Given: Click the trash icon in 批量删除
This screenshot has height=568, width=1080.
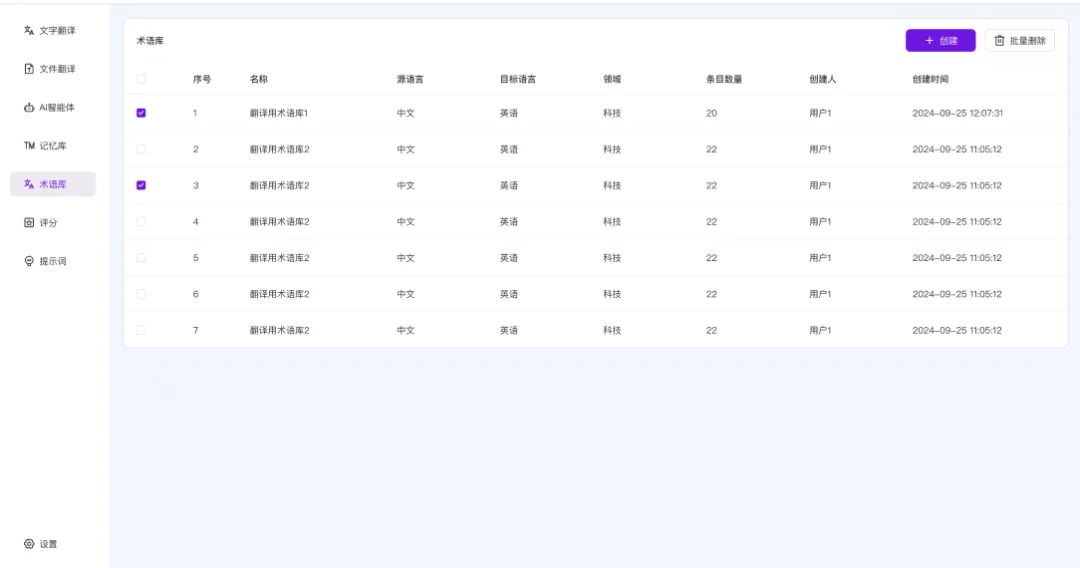Looking at the screenshot, I should pyautogui.click(x=999, y=41).
